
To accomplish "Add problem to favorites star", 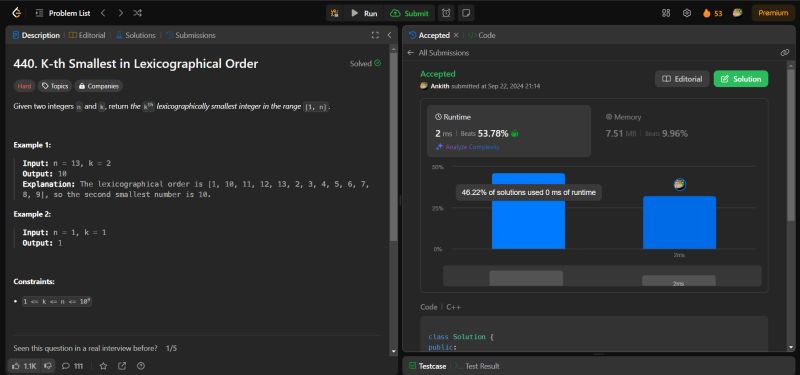I will click(104, 366).
